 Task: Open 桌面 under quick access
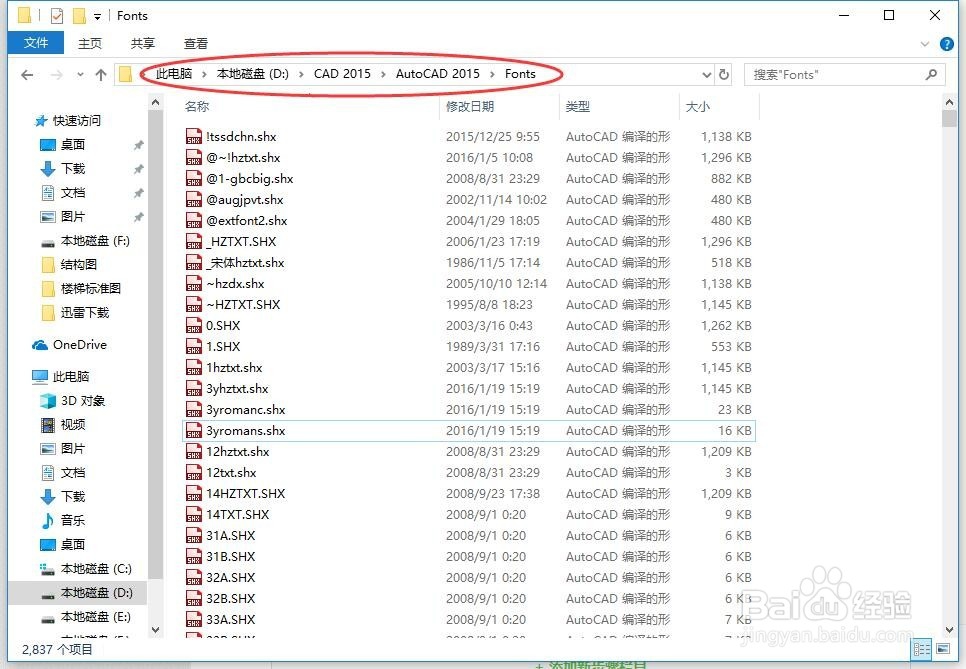[73, 144]
